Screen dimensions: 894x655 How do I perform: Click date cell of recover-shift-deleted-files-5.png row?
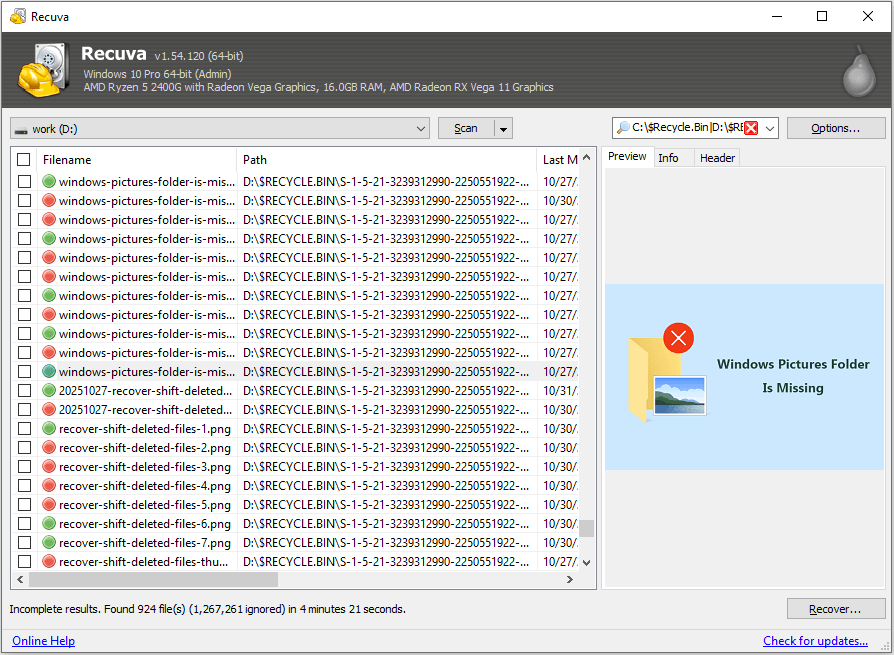560,505
